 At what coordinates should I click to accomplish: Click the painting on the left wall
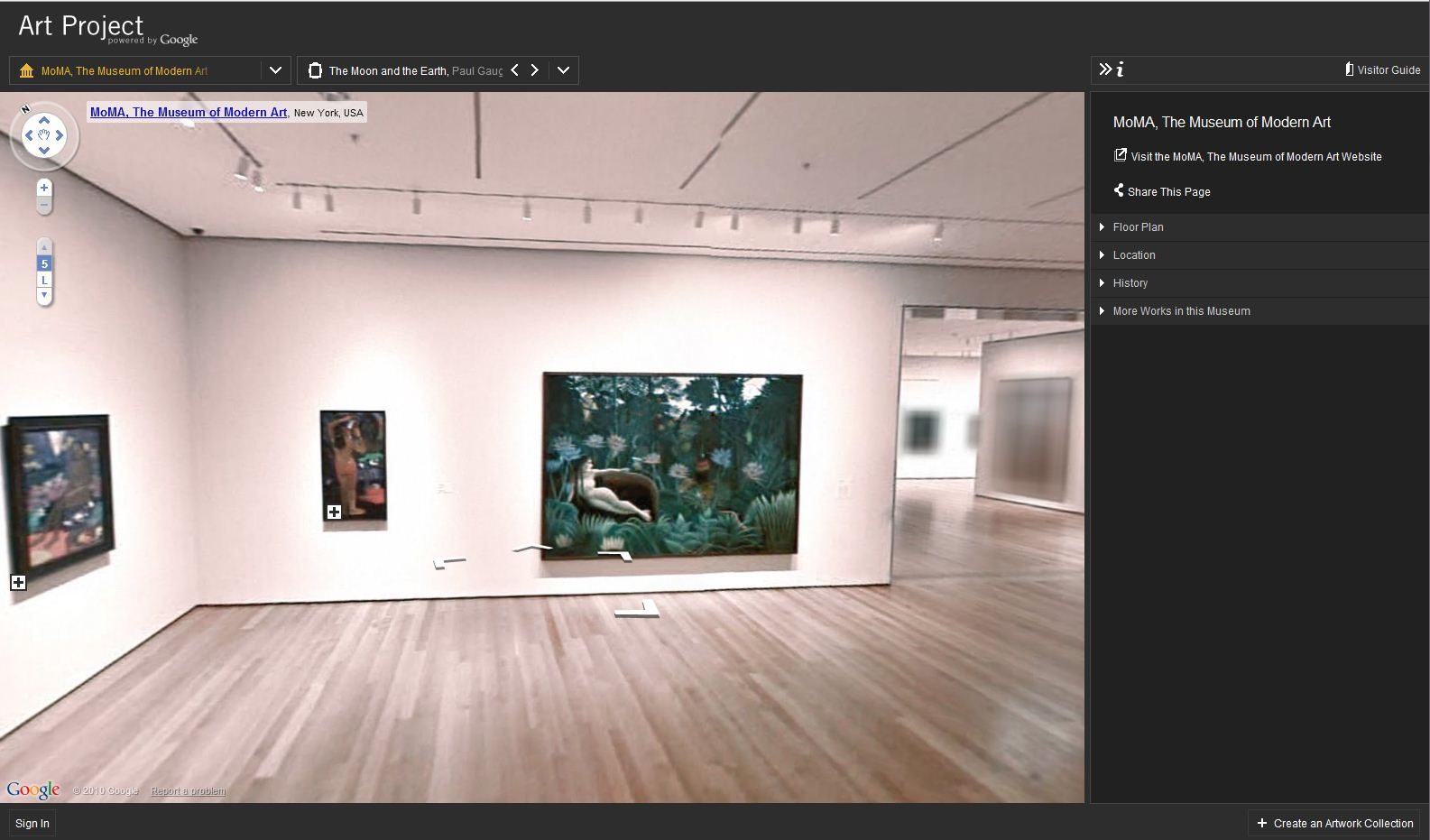(59, 494)
